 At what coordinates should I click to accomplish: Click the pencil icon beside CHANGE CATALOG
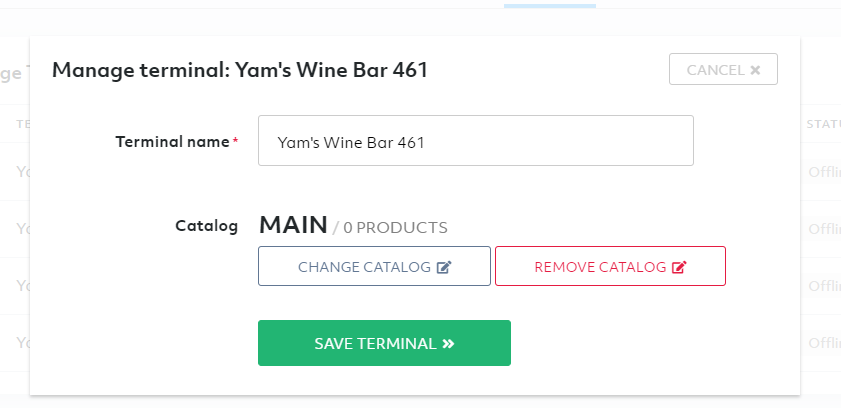click(444, 267)
